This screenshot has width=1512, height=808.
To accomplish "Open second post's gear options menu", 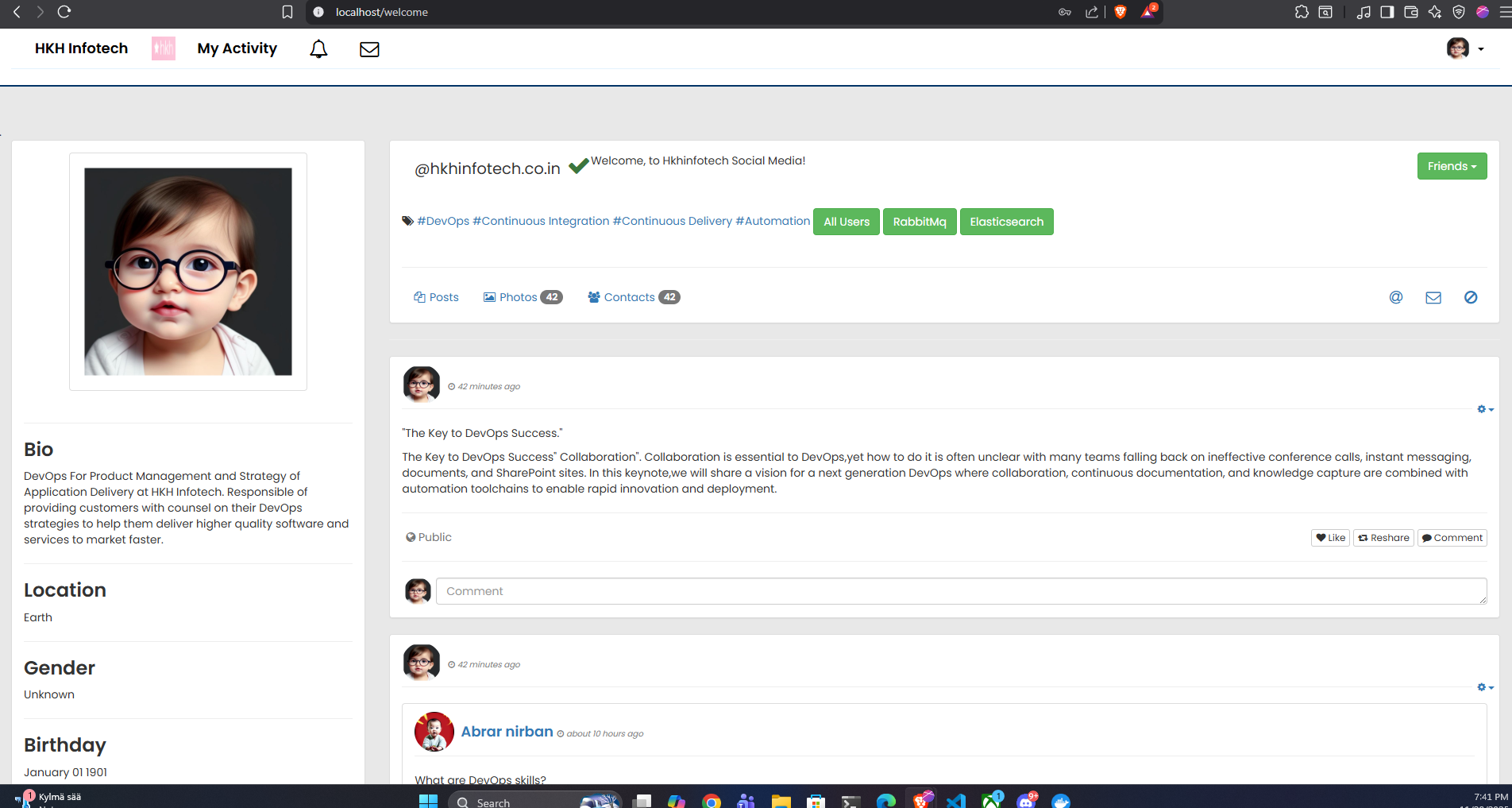I will [x=1484, y=687].
